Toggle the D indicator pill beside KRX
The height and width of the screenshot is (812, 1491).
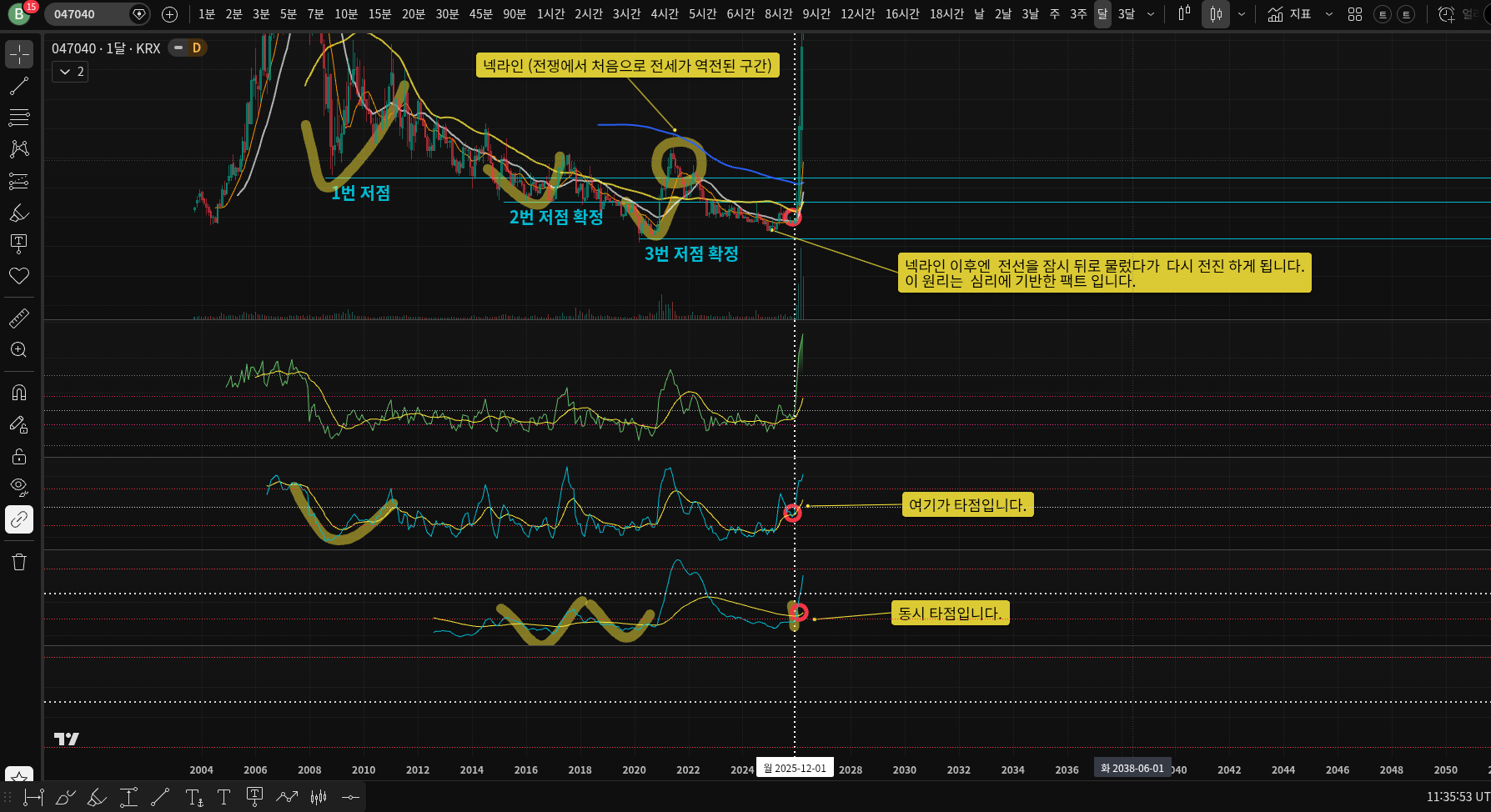click(x=188, y=48)
